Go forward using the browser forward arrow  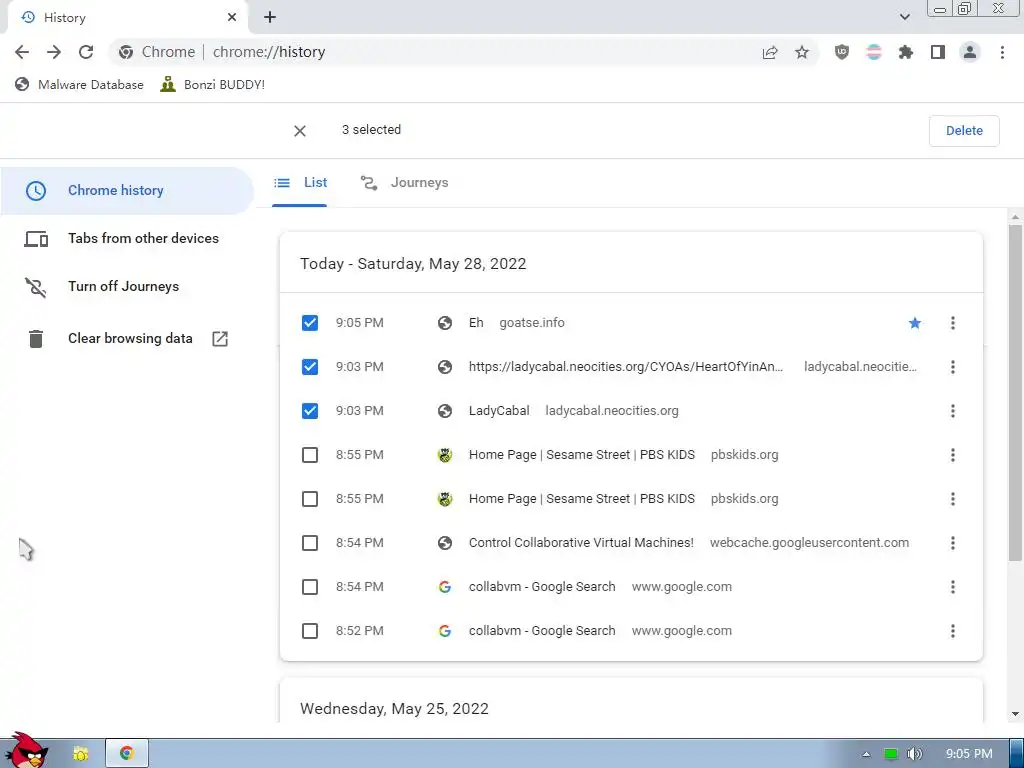(x=54, y=52)
